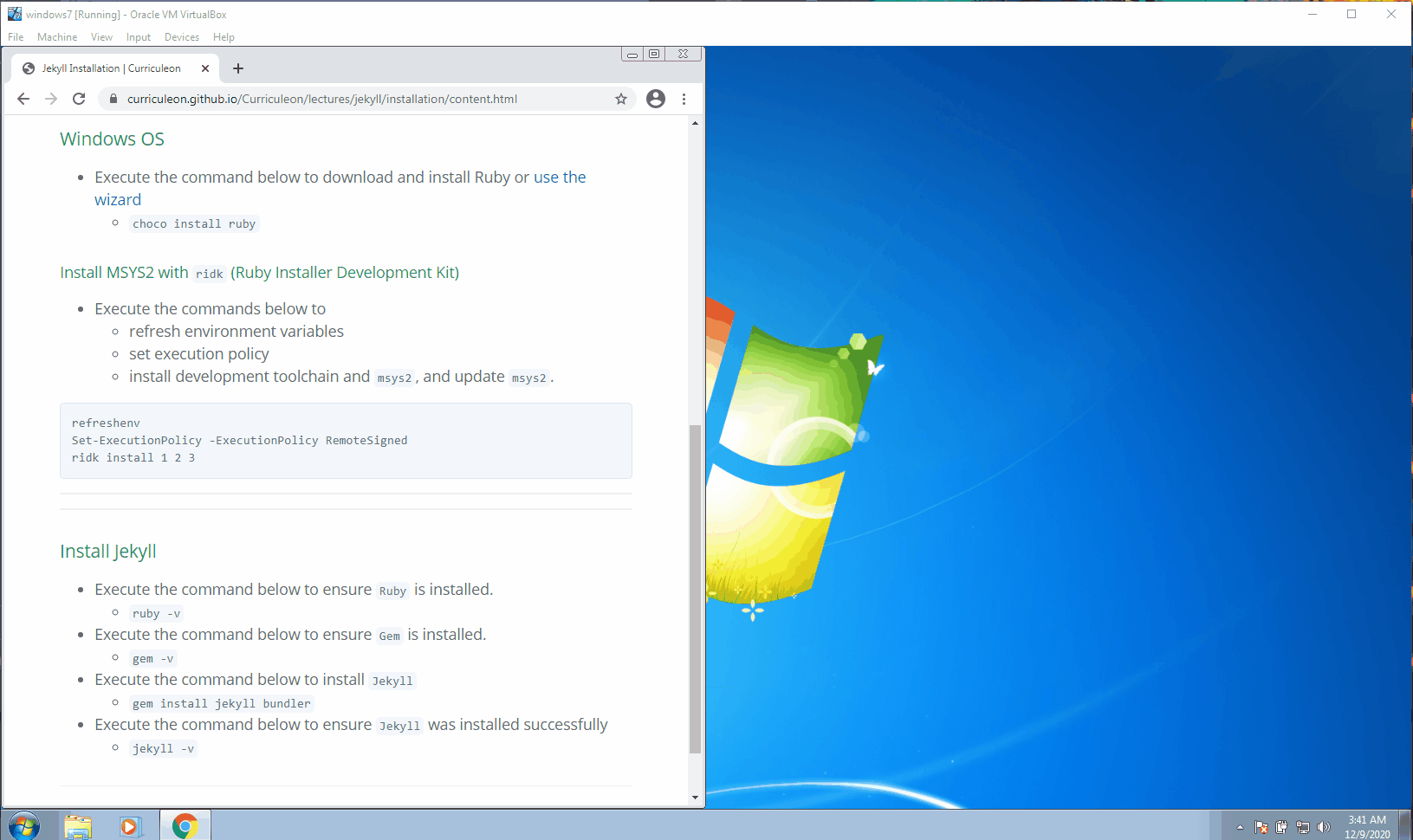The width and height of the screenshot is (1413, 840).
Task: Launch Chrome from the taskbar
Action: (185, 824)
